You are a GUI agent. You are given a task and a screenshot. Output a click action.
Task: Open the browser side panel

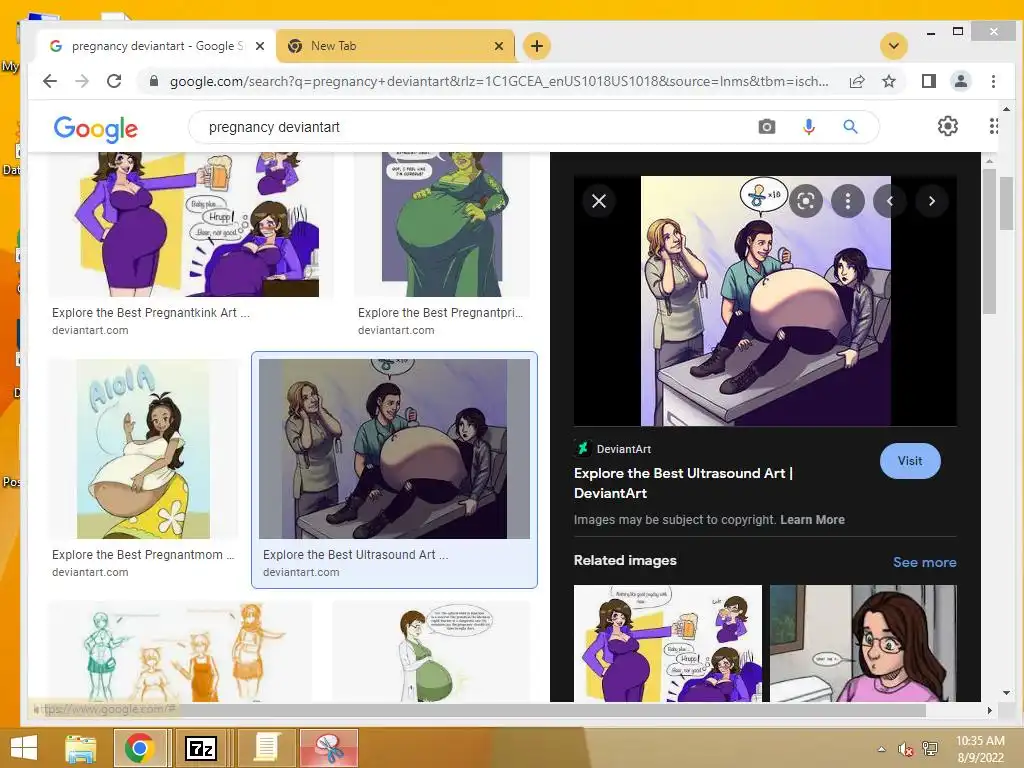click(x=929, y=81)
